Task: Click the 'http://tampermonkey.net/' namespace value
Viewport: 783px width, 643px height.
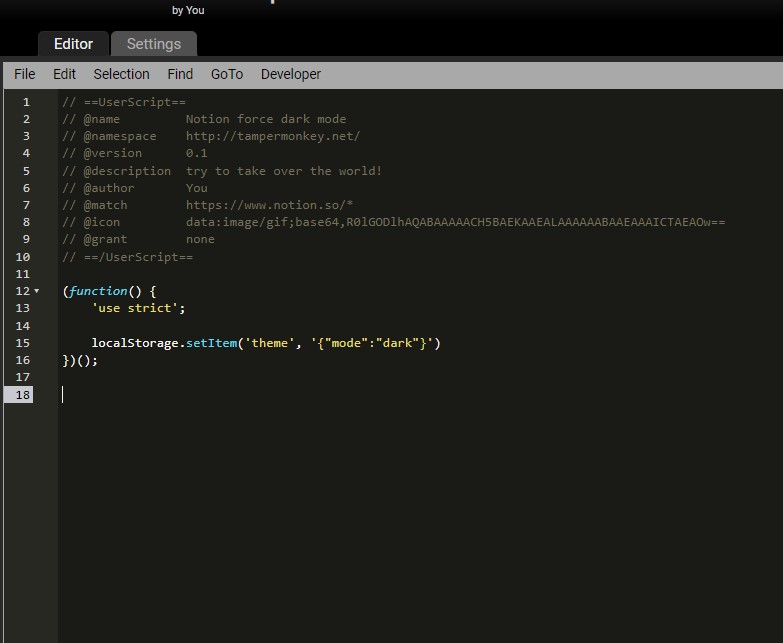Action: (x=273, y=136)
